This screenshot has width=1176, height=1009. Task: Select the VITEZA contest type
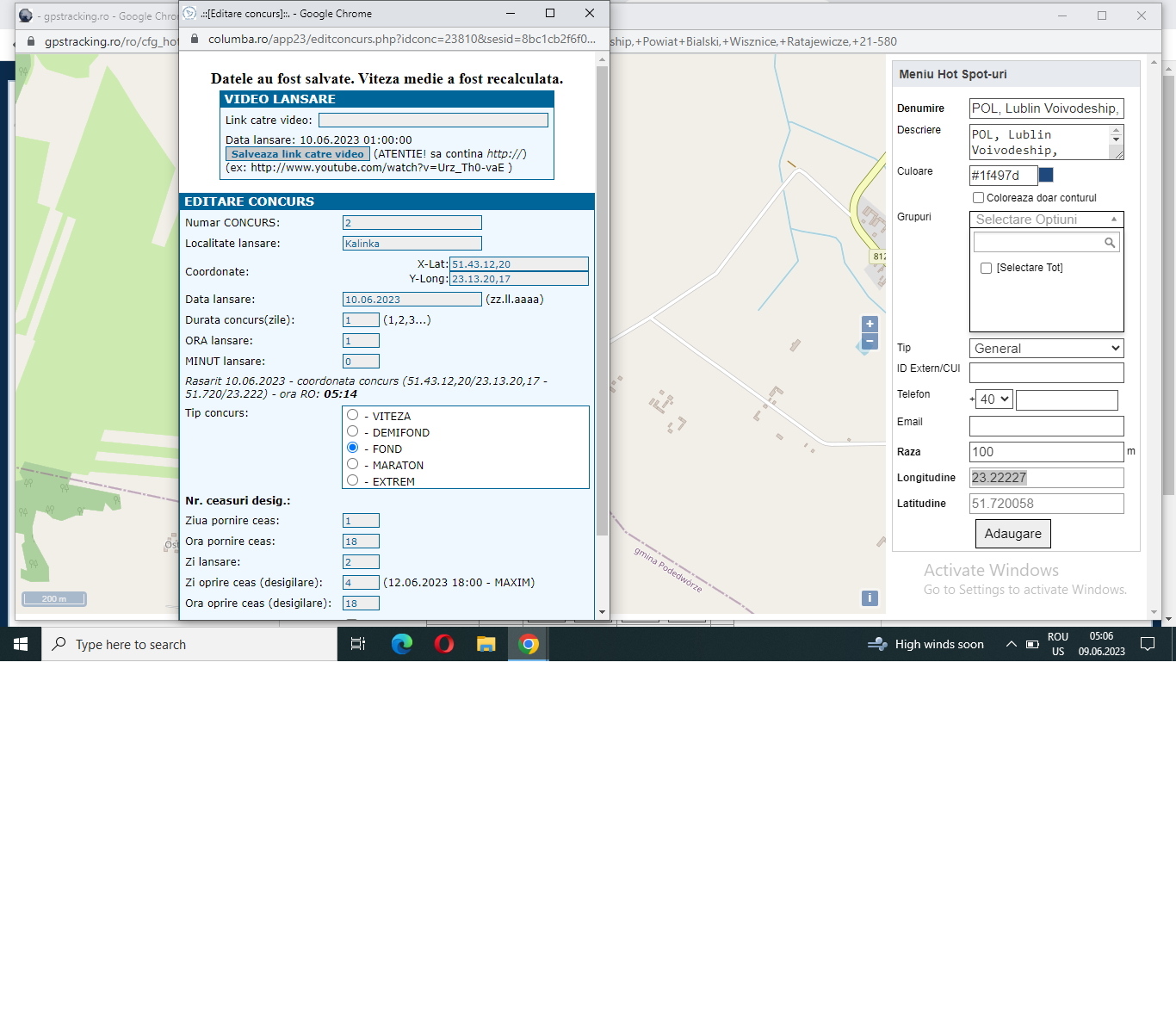pos(352,415)
